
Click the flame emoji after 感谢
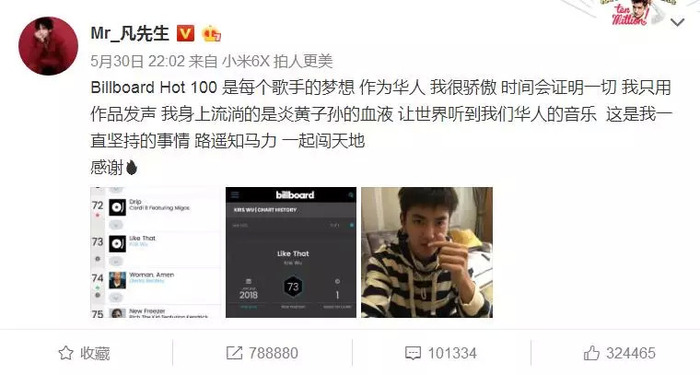point(131,168)
